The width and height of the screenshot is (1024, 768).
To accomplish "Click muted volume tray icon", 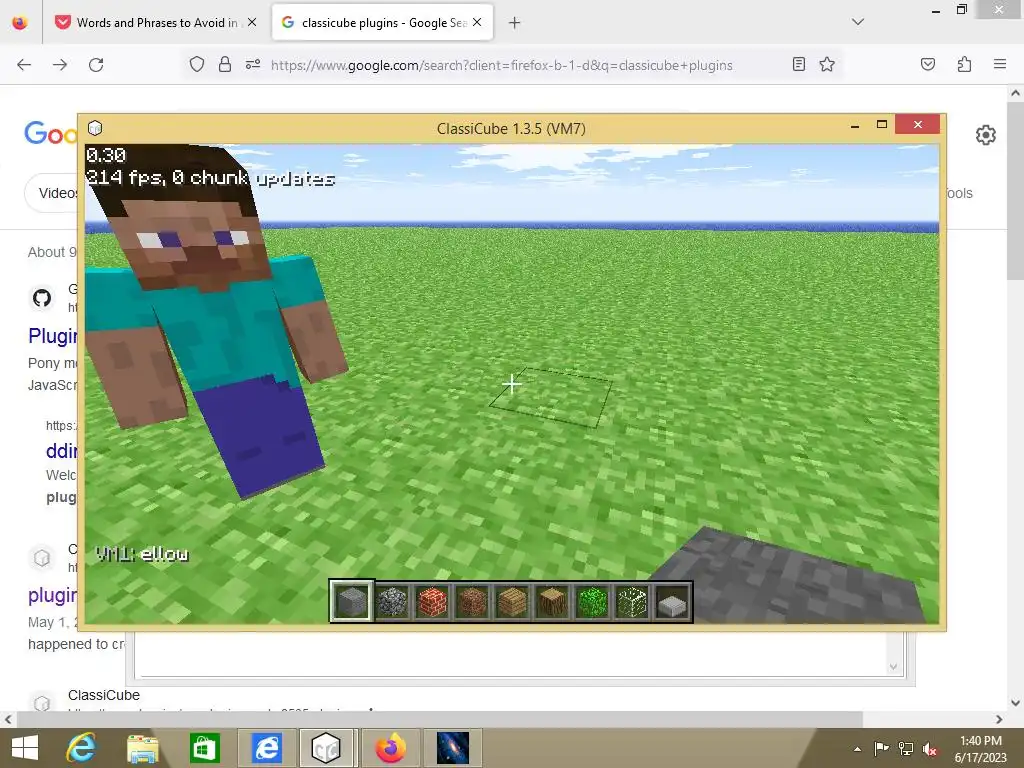I will click(x=930, y=748).
